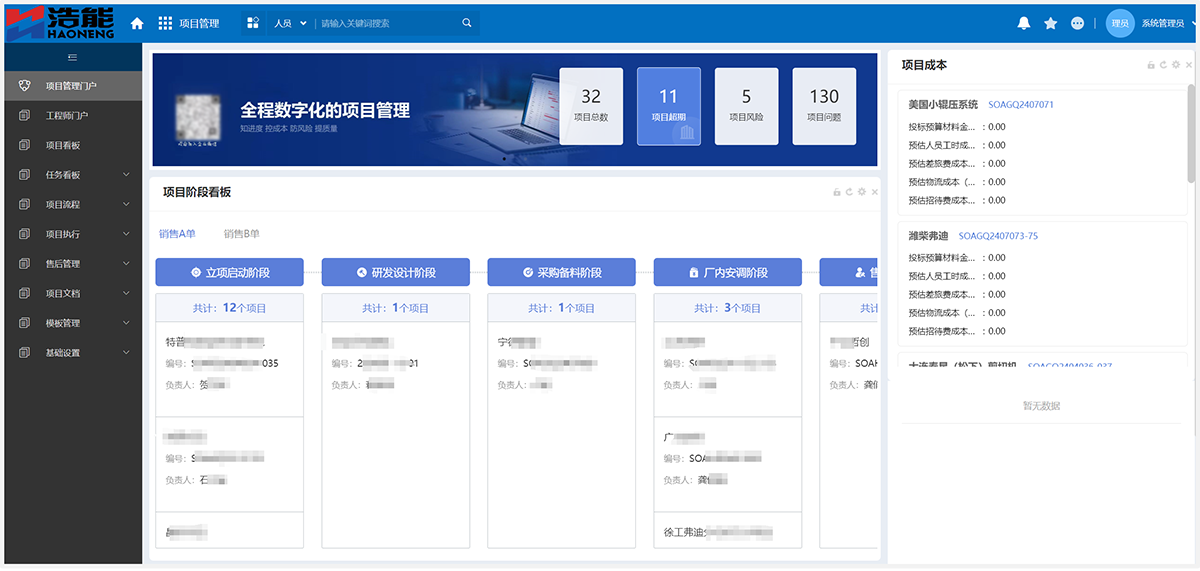Switch to the 销售A单 tab

[x=177, y=234]
